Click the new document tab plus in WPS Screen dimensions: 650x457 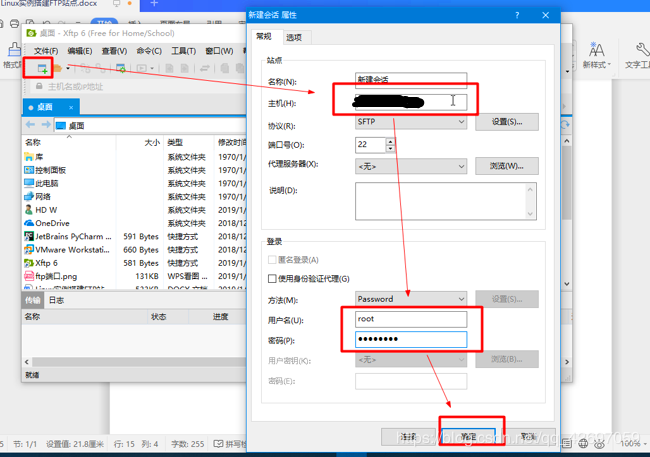[x=154, y=4]
